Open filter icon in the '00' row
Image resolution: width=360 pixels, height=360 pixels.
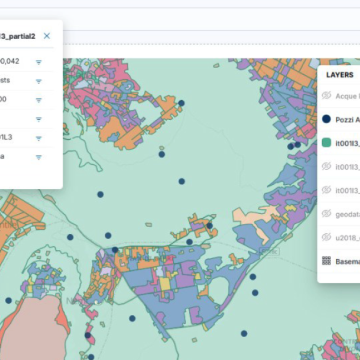click(x=39, y=100)
